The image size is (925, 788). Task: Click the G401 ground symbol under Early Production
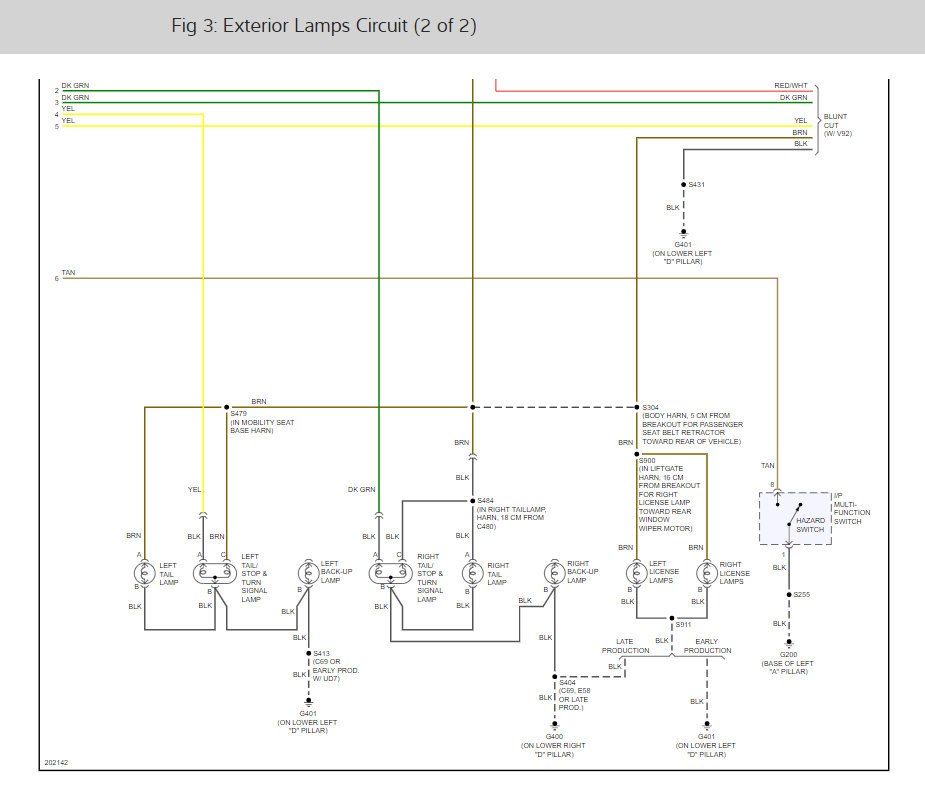point(707,725)
